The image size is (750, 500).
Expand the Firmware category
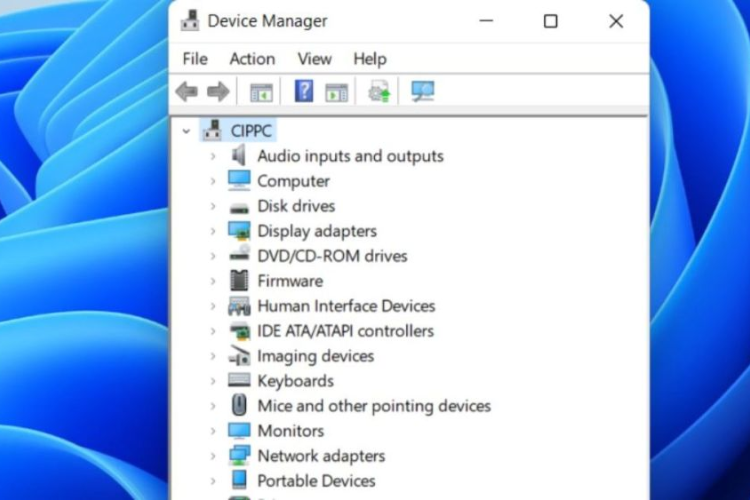click(213, 281)
